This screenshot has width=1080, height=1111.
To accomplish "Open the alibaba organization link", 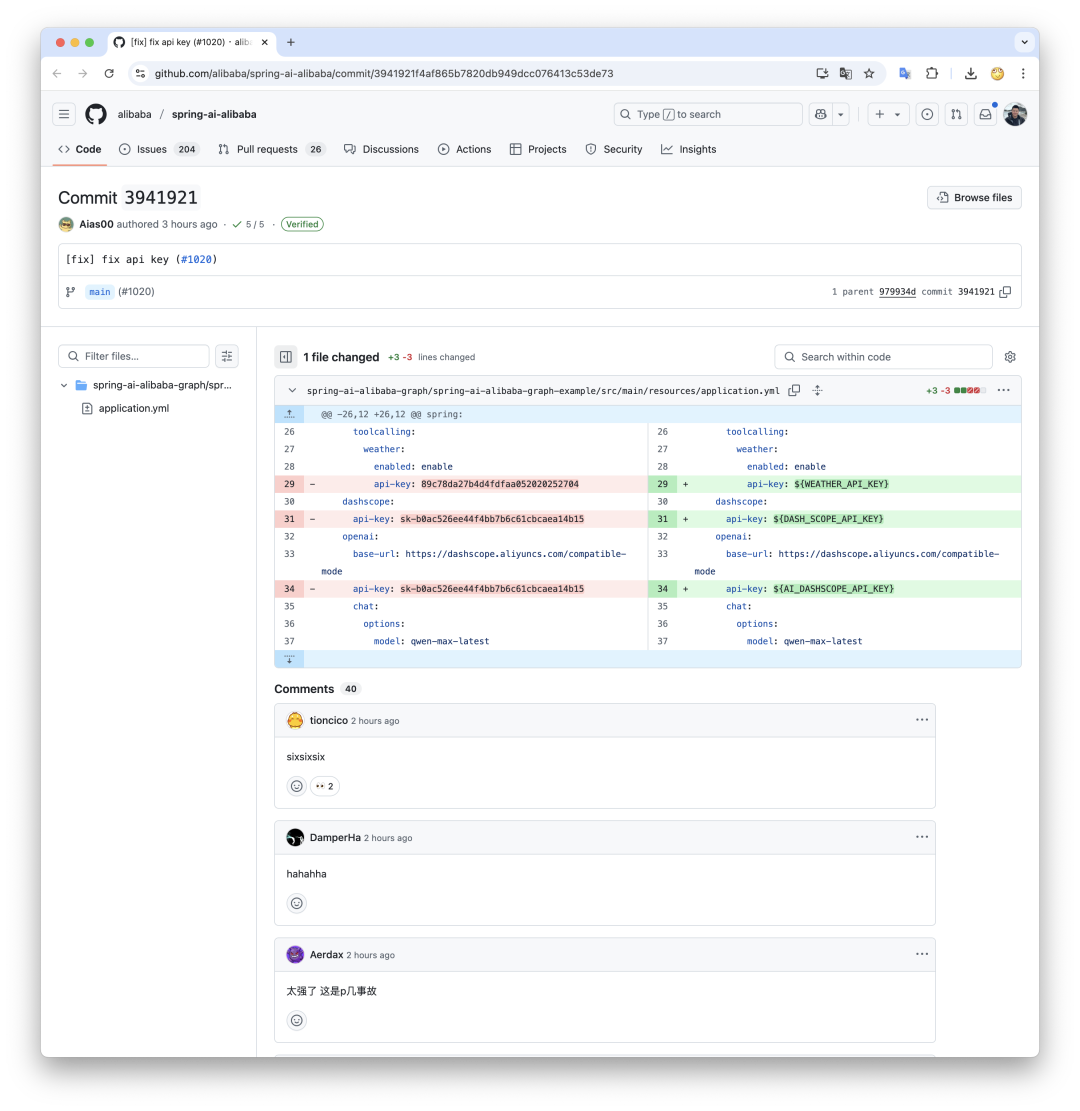I will click(x=134, y=114).
